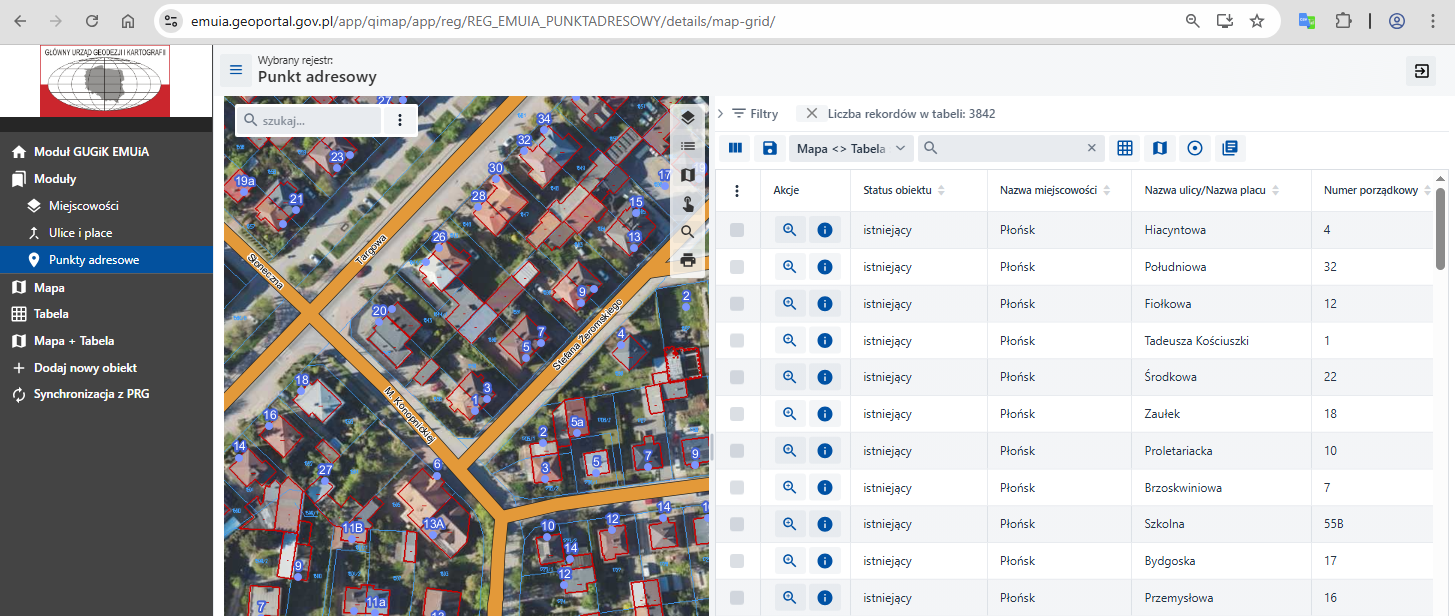Viewport: 1455px width, 616px height.
Task: Open the table row actions three-dot menu
Action: (x=737, y=190)
